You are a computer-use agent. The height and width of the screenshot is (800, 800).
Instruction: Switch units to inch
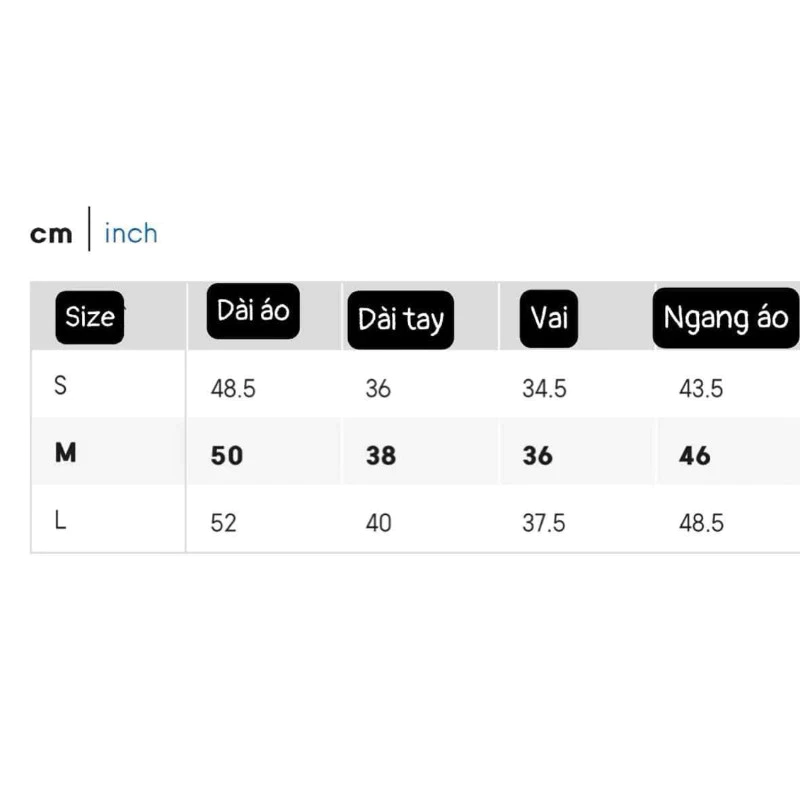(x=131, y=234)
